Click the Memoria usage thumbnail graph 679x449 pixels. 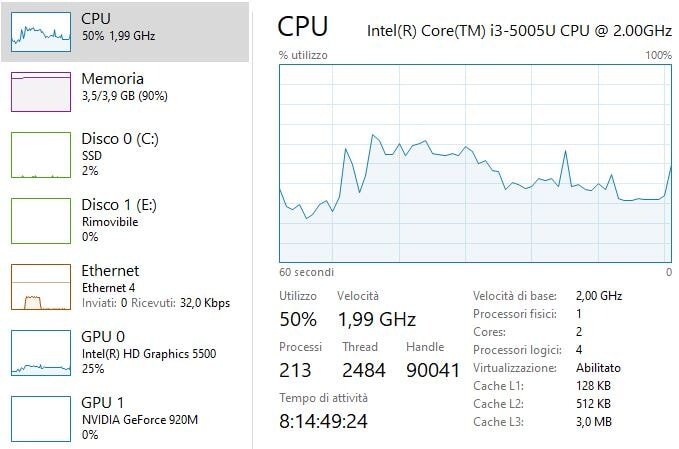point(40,91)
